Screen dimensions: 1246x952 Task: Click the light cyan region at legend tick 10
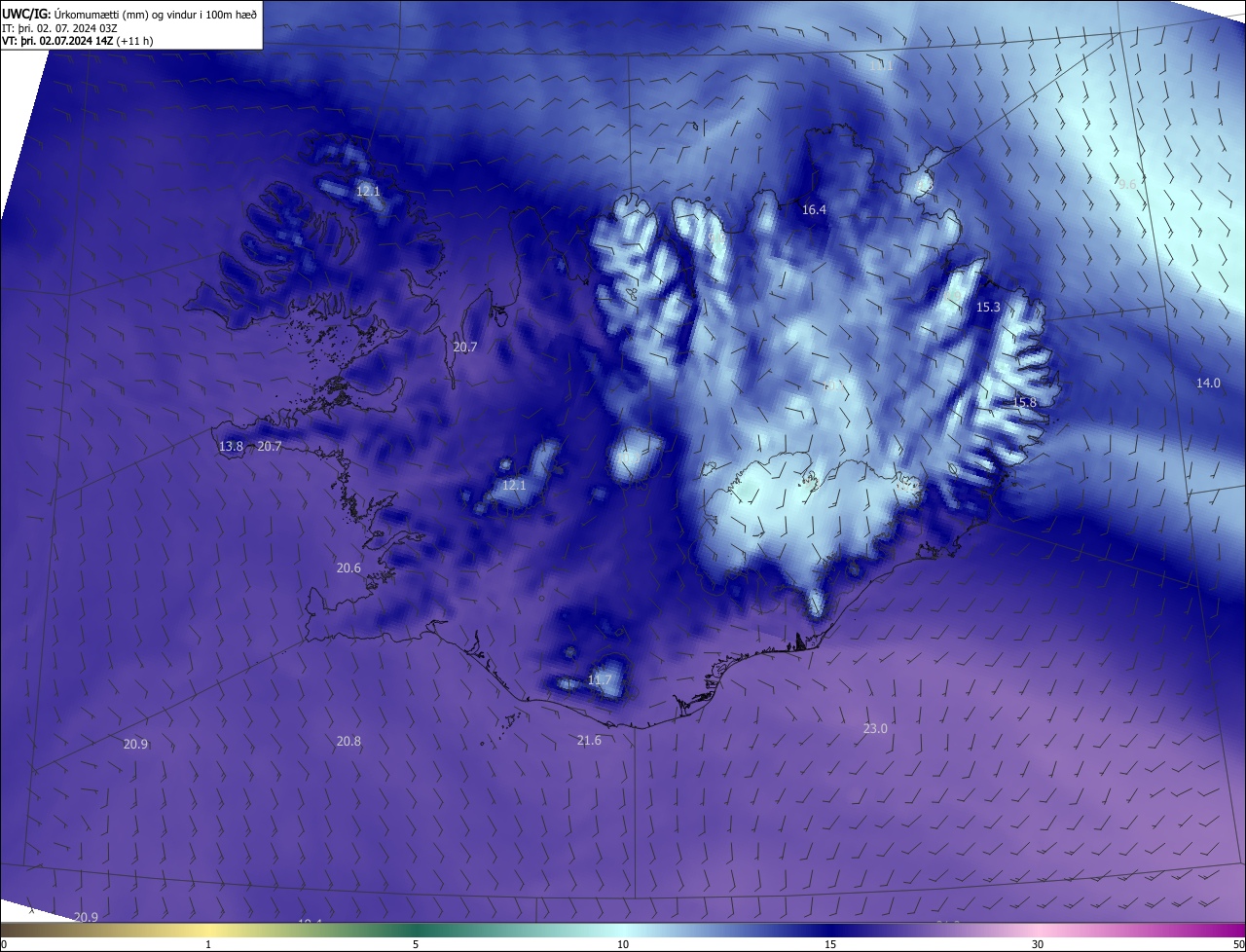(623, 931)
